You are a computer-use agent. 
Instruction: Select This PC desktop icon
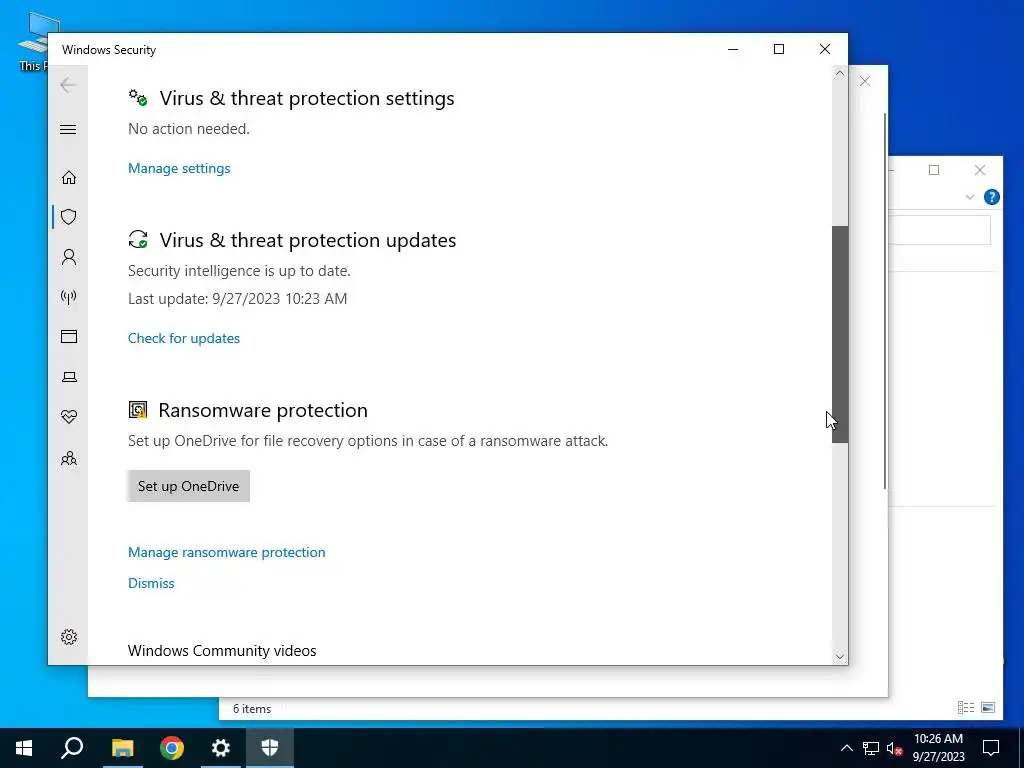point(33,40)
